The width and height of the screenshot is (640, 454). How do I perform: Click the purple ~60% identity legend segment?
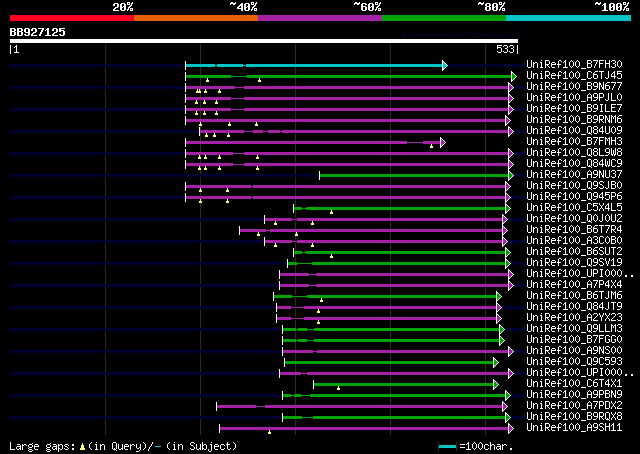click(320, 18)
